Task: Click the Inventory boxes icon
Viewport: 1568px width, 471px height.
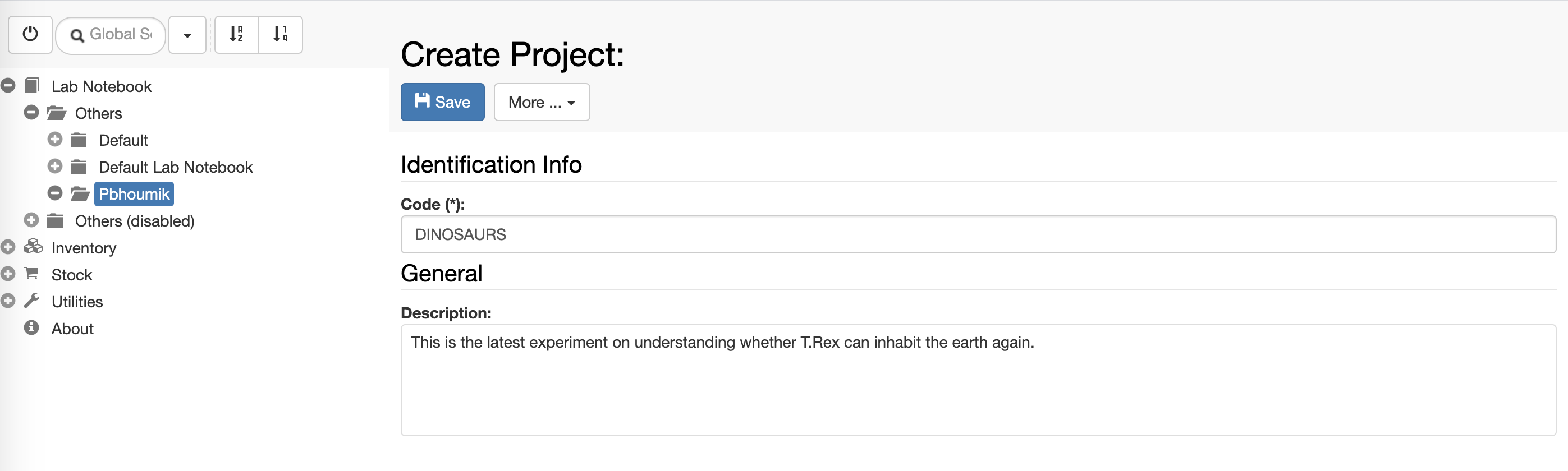Action: click(x=33, y=247)
